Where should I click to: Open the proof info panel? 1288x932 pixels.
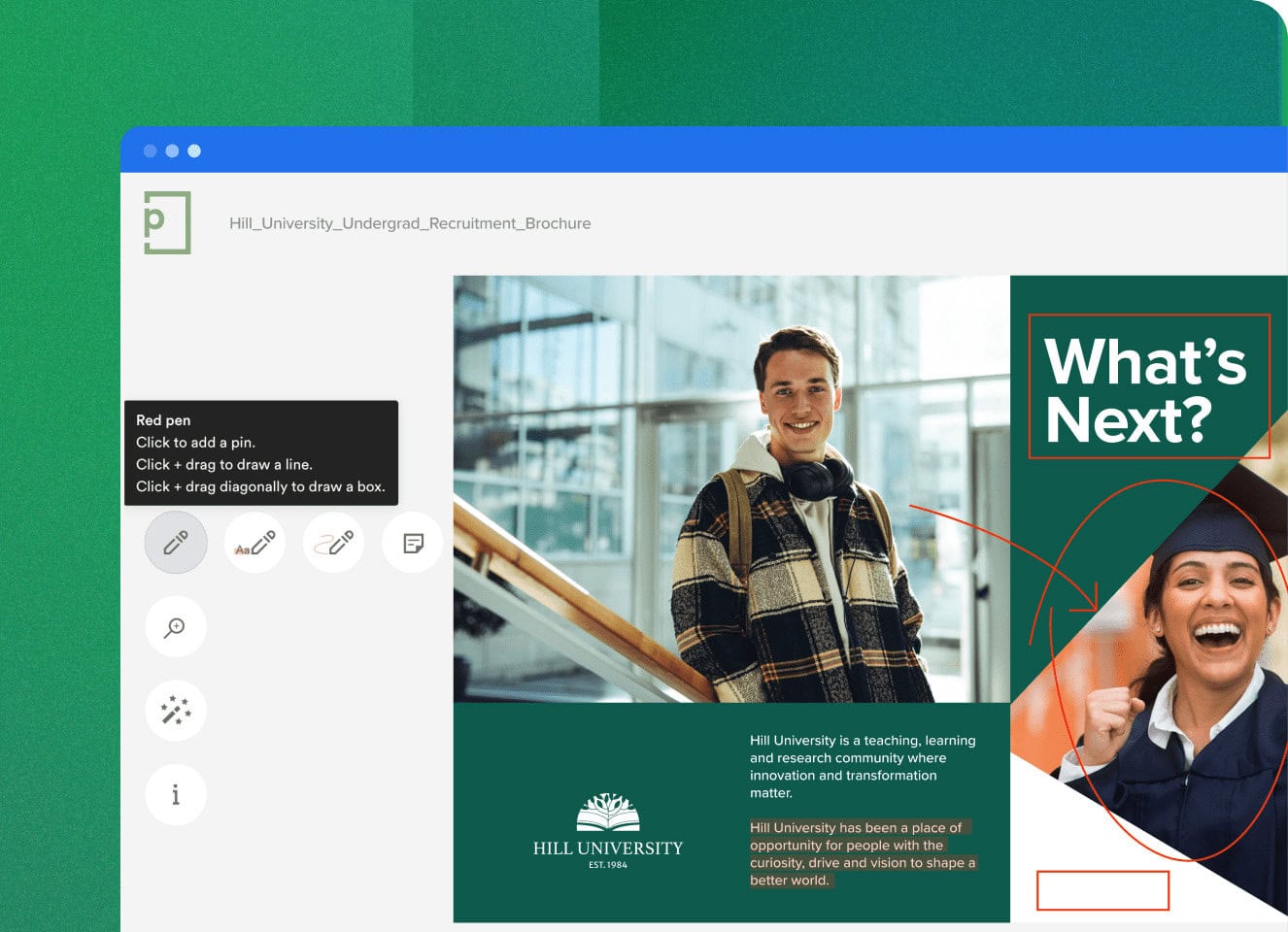click(x=175, y=794)
